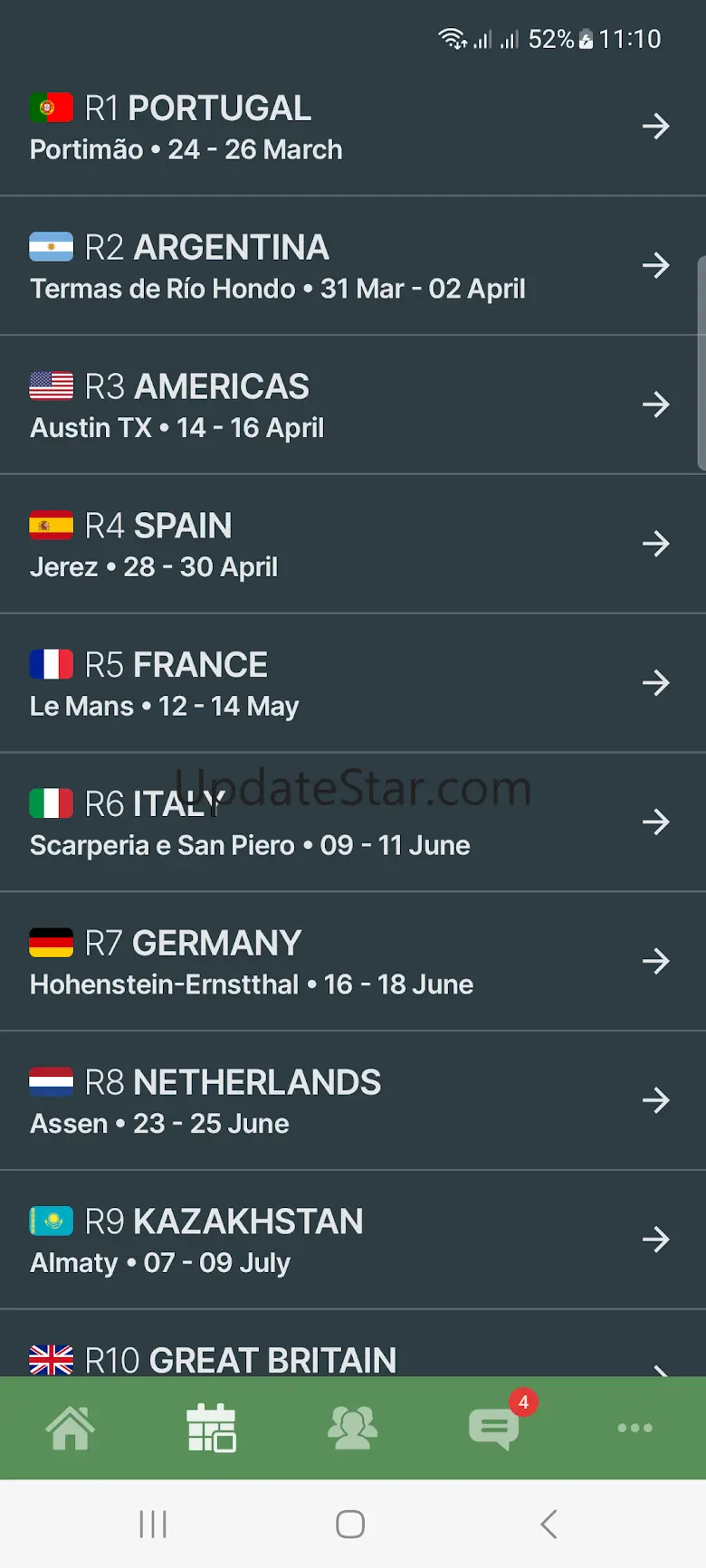Expand R8 Netherlands with its arrow
The height and width of the screenshot is (1568, 706).
pos(655,1100)
